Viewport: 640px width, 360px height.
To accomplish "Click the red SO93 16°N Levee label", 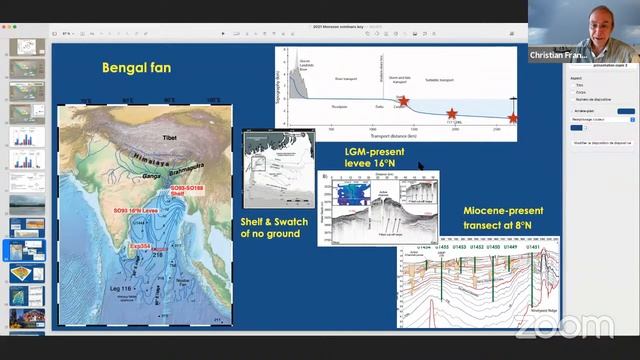I will click(136, 211).
